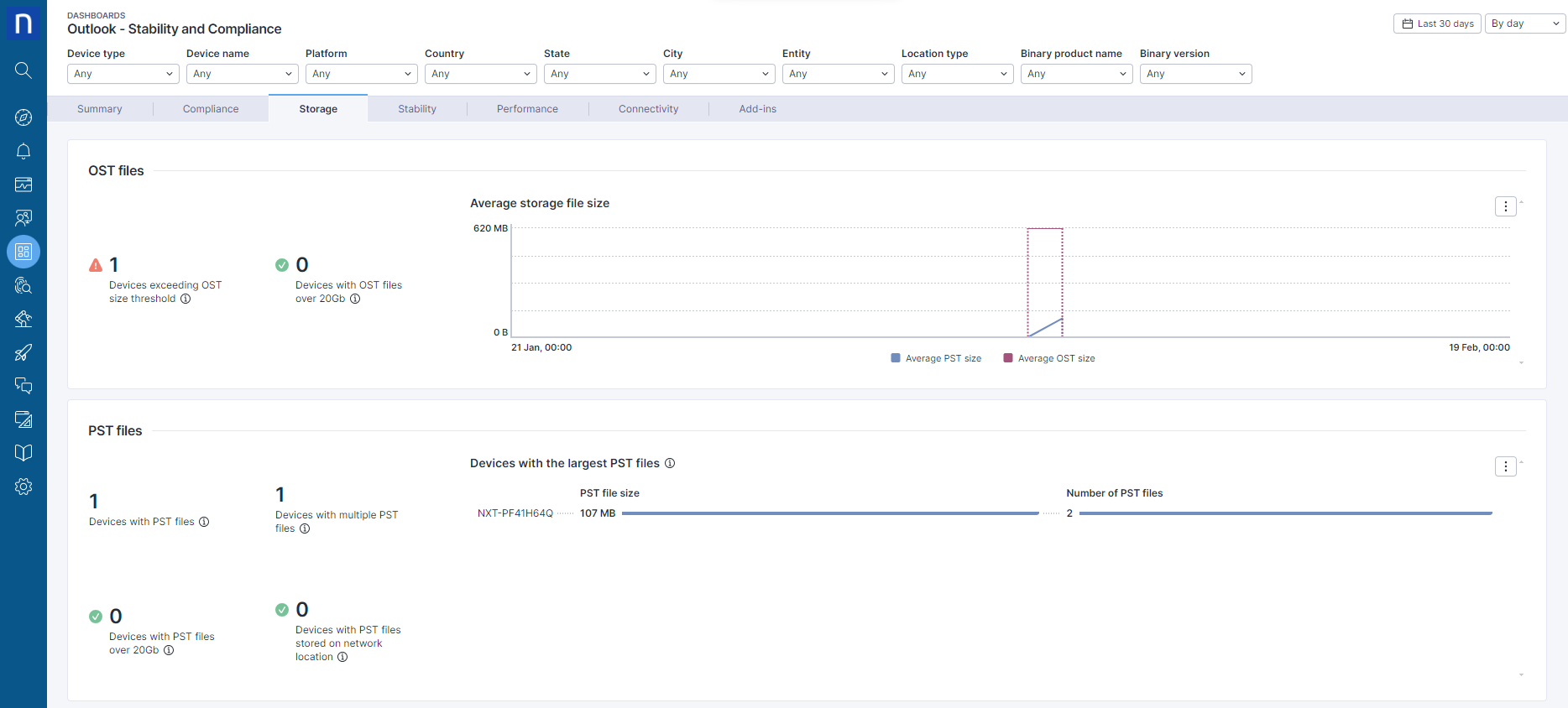Click the 0 devices with OST over 20Gb value
Viewport: 1568px width, 708px height.
tap(302, 265)
